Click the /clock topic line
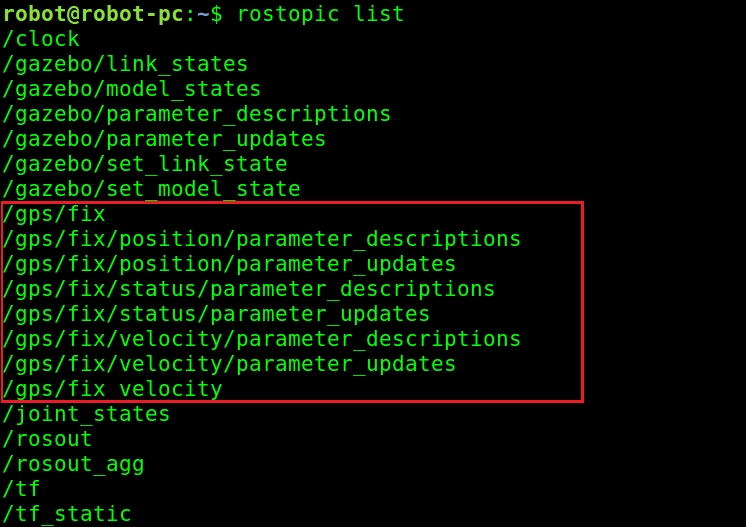This screenshot has height=527, width=746. point(41,39)
